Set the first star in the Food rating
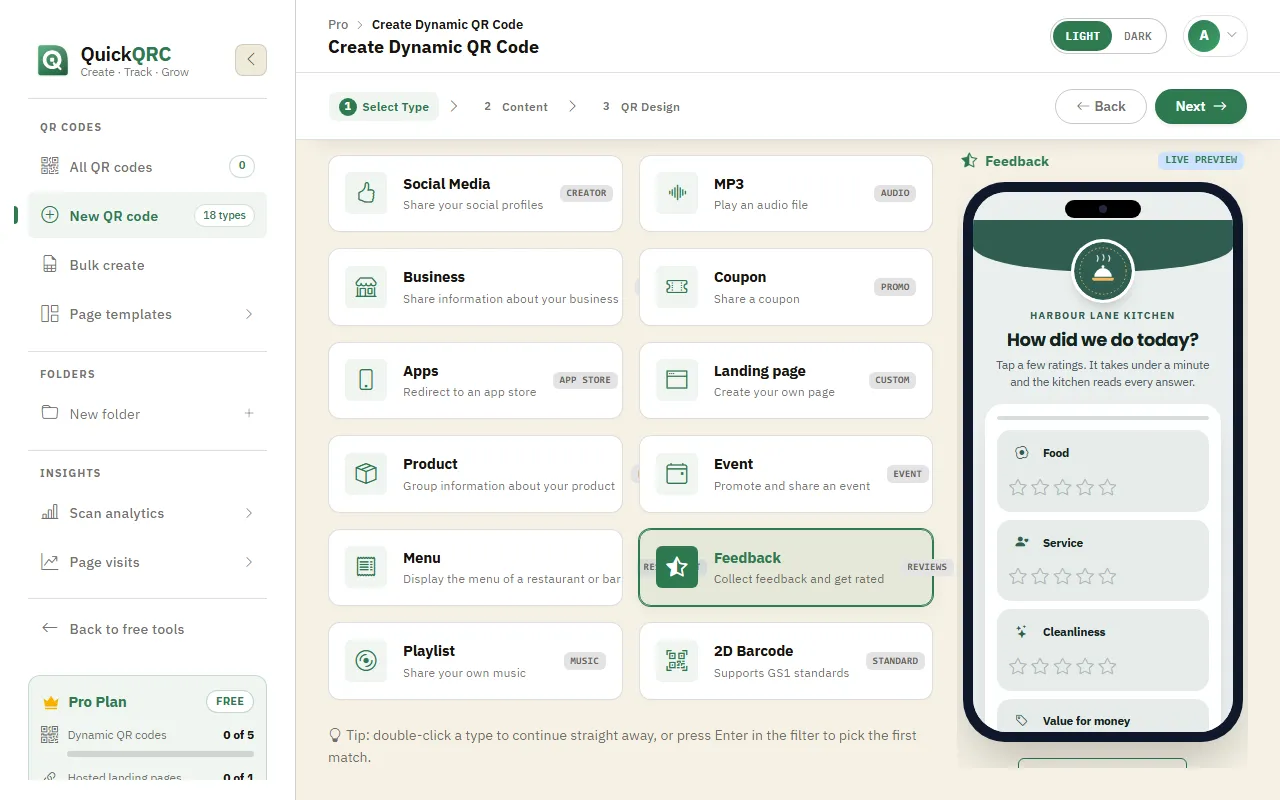Image resolution: width=1280 pixels, height=800 pixels. [1018, 488]
